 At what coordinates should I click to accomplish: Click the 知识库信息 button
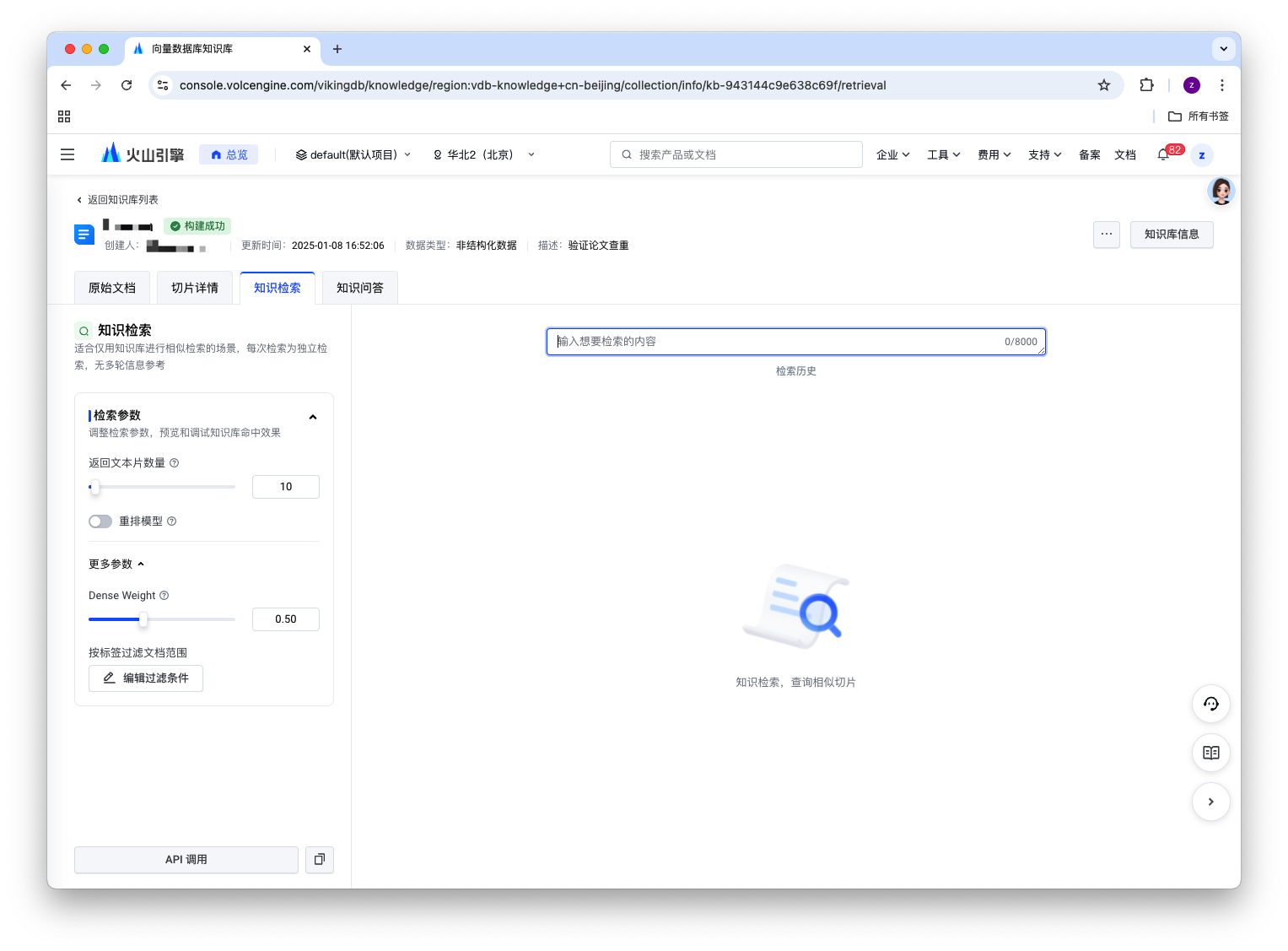(1172, 234)
